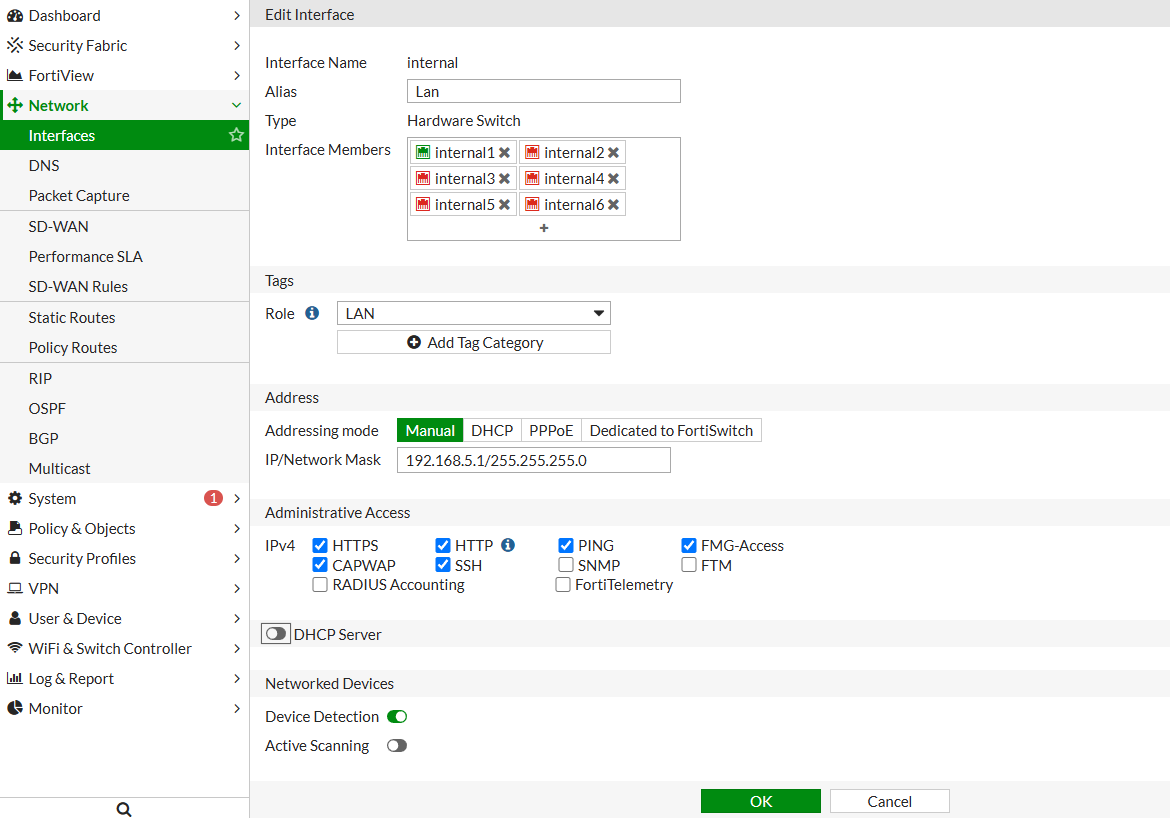Click the IP/Network Mask input field
Viewport: 1170px width, 818px height.
[534, 460]
